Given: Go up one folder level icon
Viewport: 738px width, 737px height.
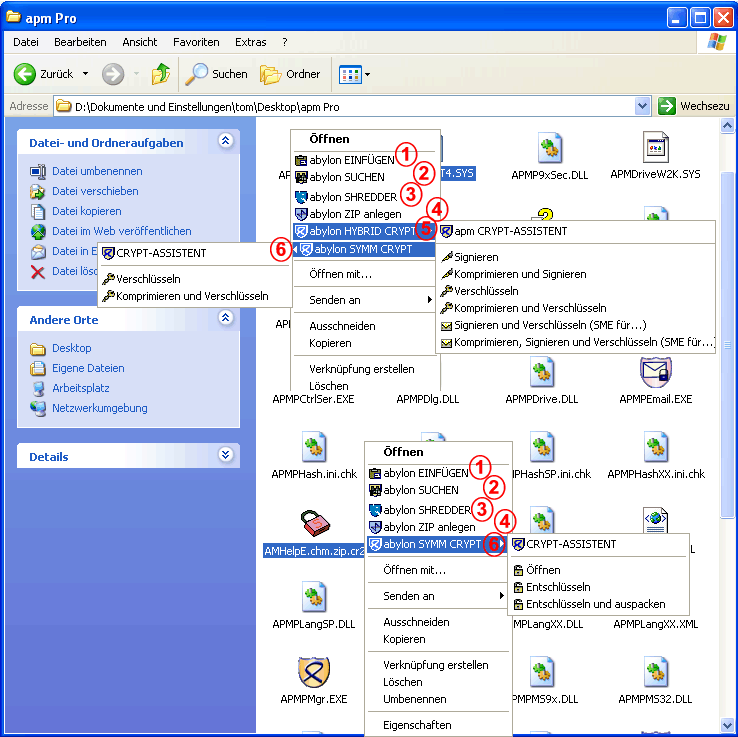Looking at the screenshot, I should coord(160,74).
